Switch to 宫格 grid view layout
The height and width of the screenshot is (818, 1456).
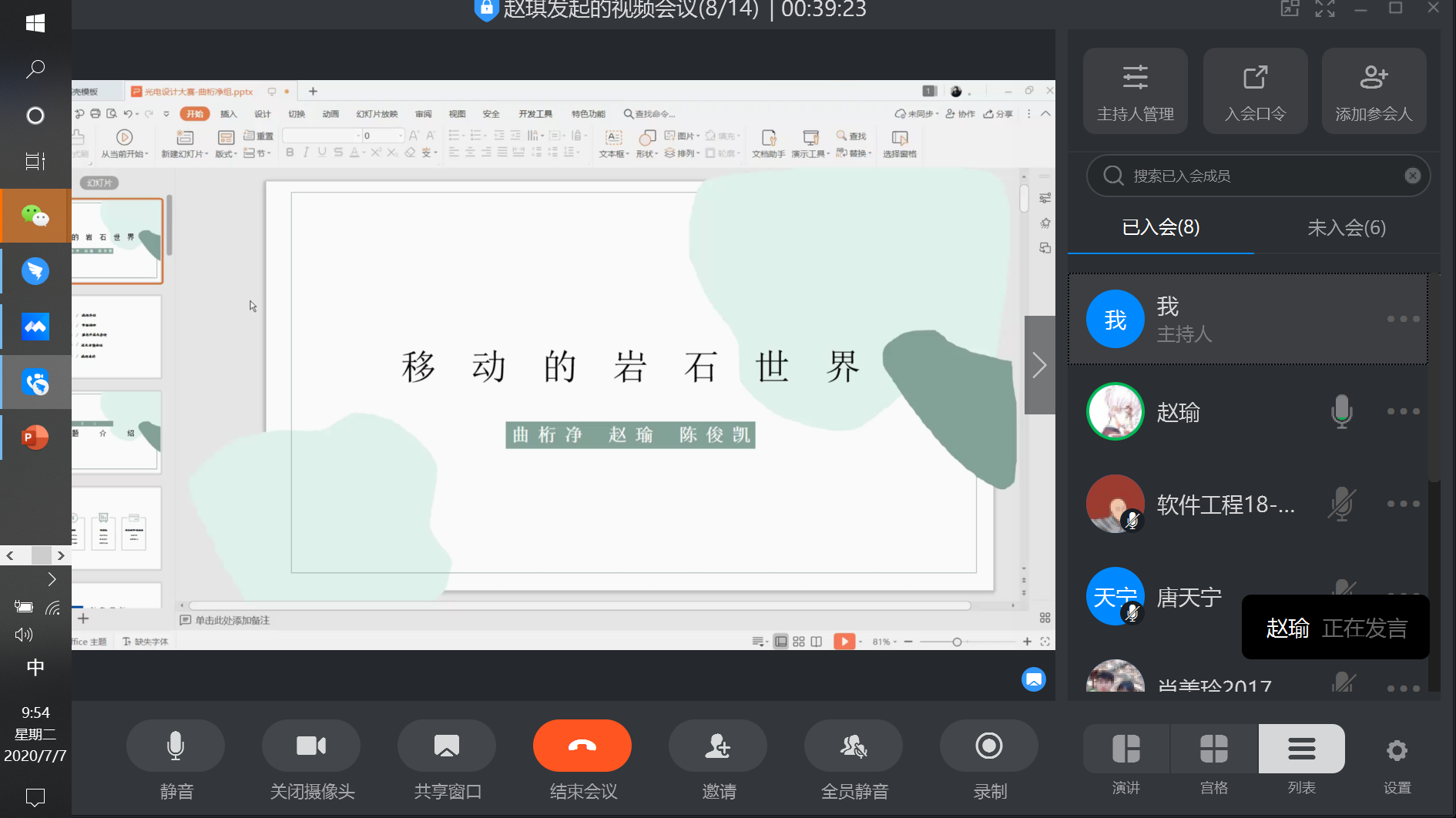1214,749
